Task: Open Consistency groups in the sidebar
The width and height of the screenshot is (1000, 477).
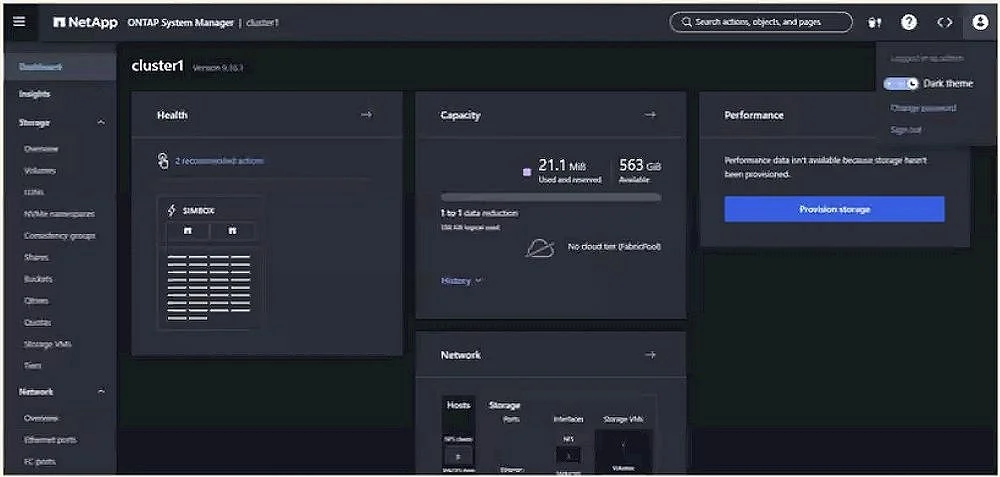Action: [59, 235]
